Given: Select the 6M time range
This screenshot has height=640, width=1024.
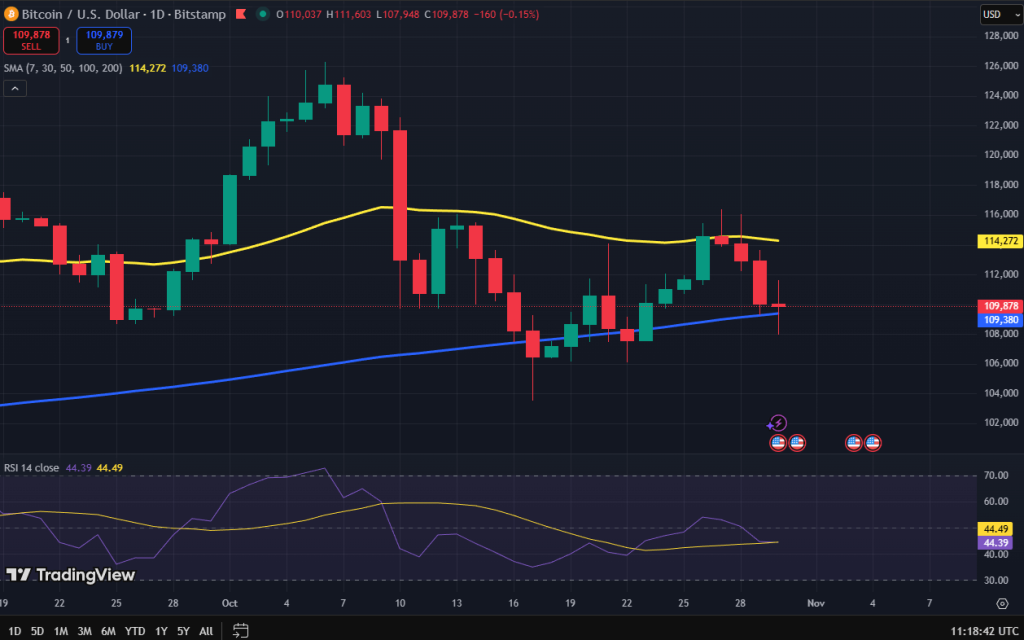Looking at the screenshot, I should [x=108, y=631].
